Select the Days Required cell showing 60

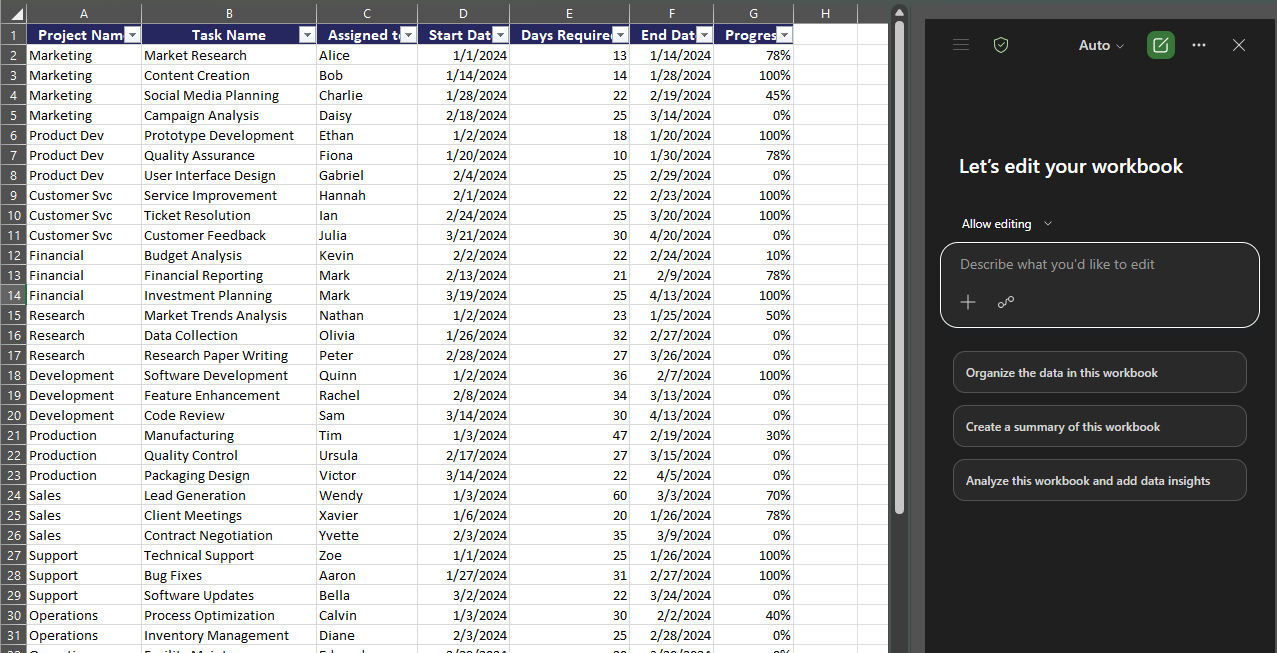tap(570, 495)
